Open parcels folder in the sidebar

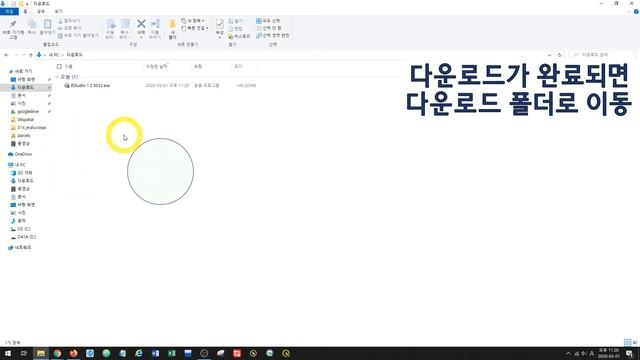(23, 136)
